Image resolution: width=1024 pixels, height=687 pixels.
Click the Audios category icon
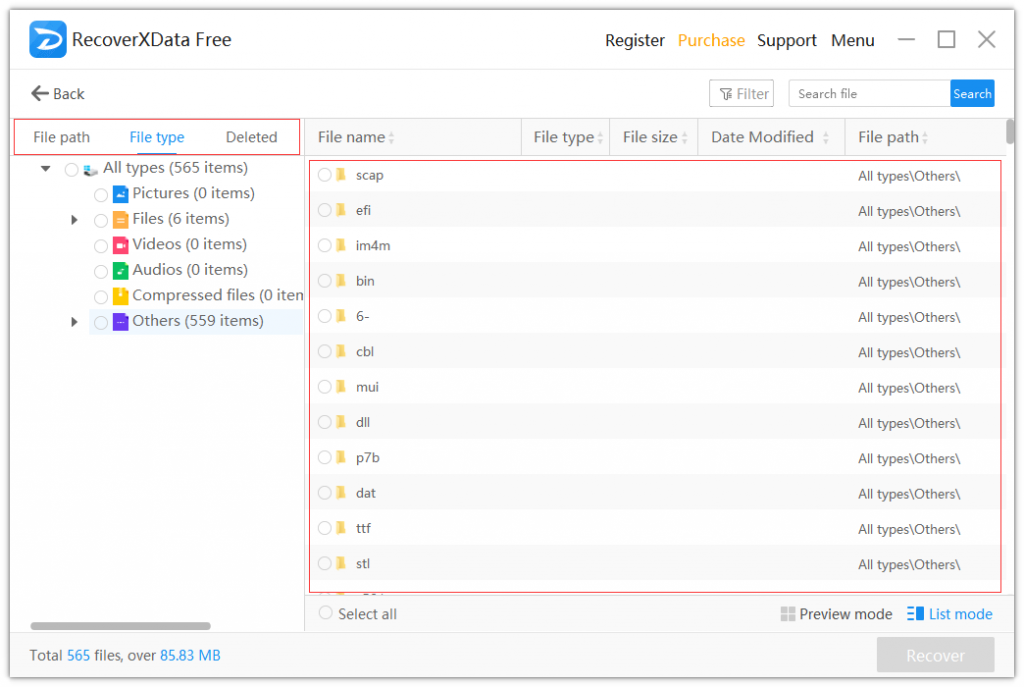(118, 269)
